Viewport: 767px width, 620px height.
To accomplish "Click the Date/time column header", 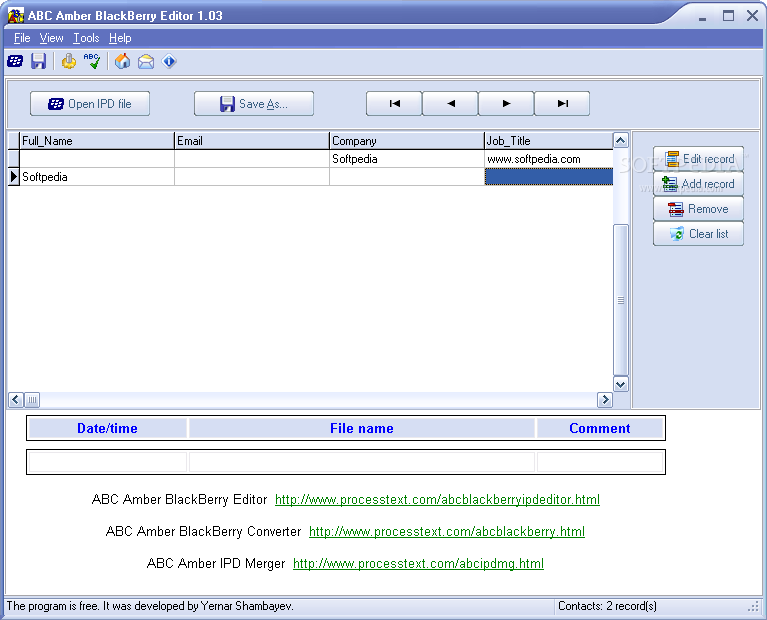I will (108, 429).
